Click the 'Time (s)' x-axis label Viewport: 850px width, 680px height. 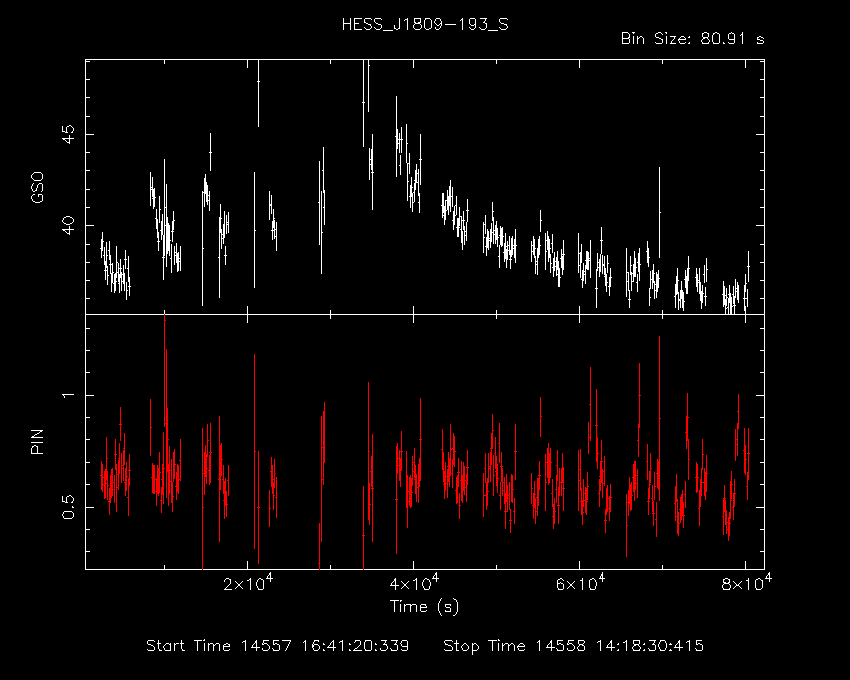(x=424, y=606)
